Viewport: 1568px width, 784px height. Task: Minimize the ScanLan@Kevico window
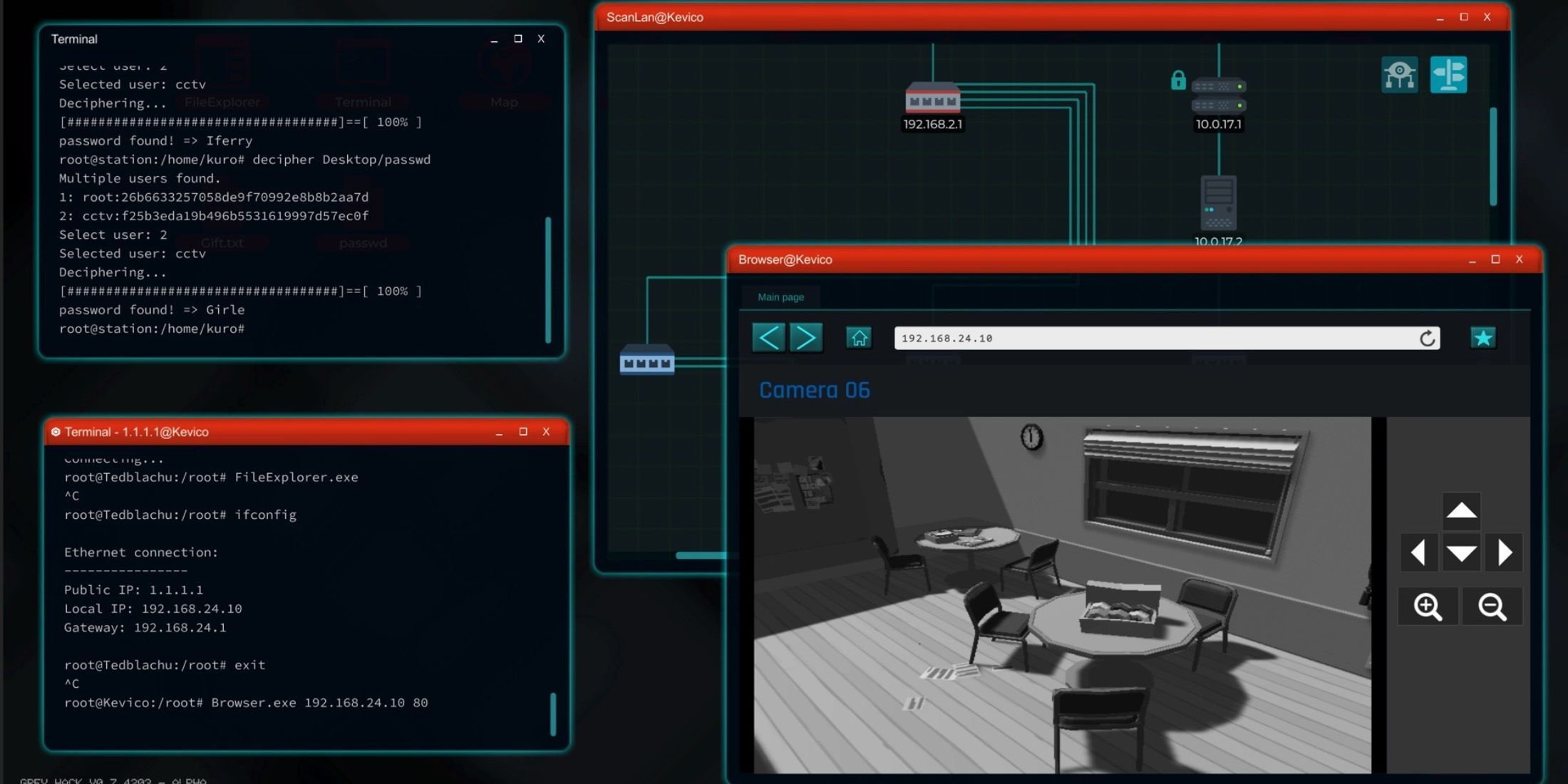(1440, 18)
